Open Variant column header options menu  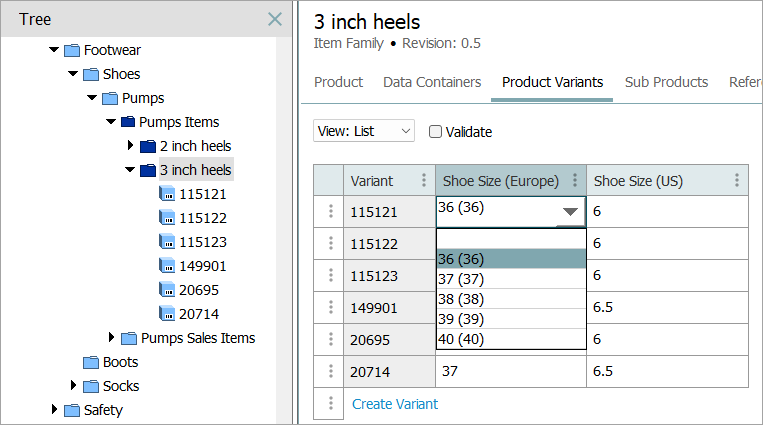click(423, 181)
